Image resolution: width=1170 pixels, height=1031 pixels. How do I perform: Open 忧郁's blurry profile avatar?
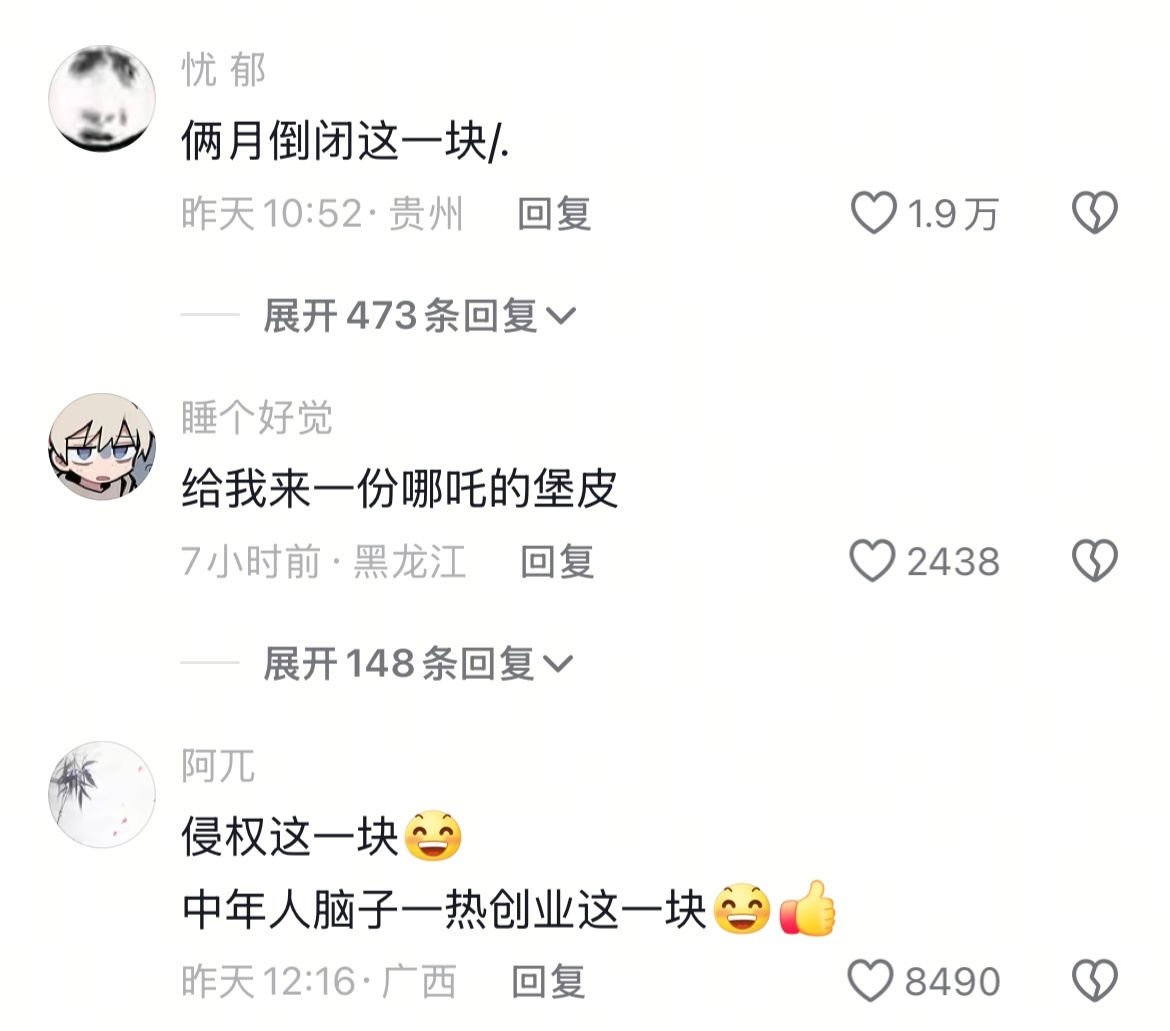(x=102, y=98)
